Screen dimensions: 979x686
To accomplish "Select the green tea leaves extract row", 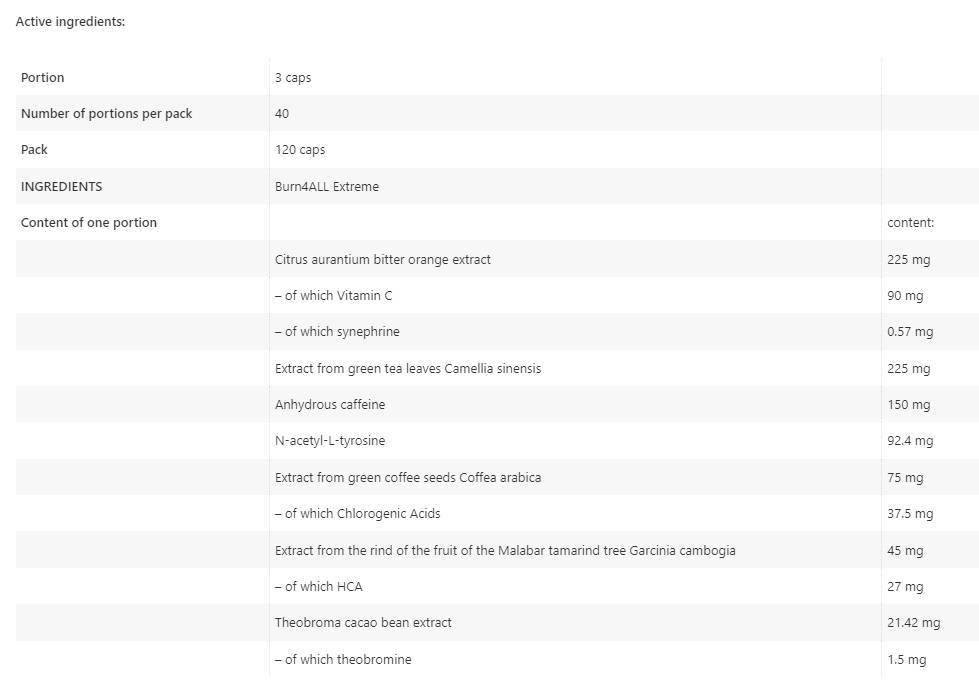I will [x=408, y=369].
